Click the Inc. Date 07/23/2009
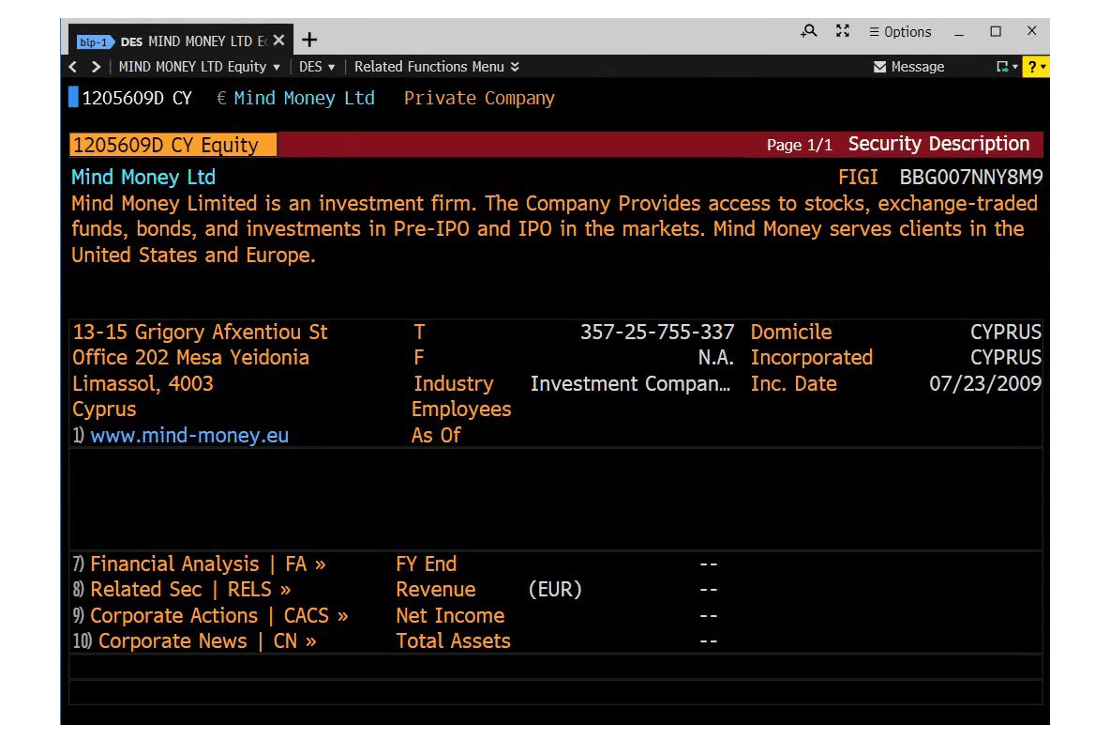 985,384
